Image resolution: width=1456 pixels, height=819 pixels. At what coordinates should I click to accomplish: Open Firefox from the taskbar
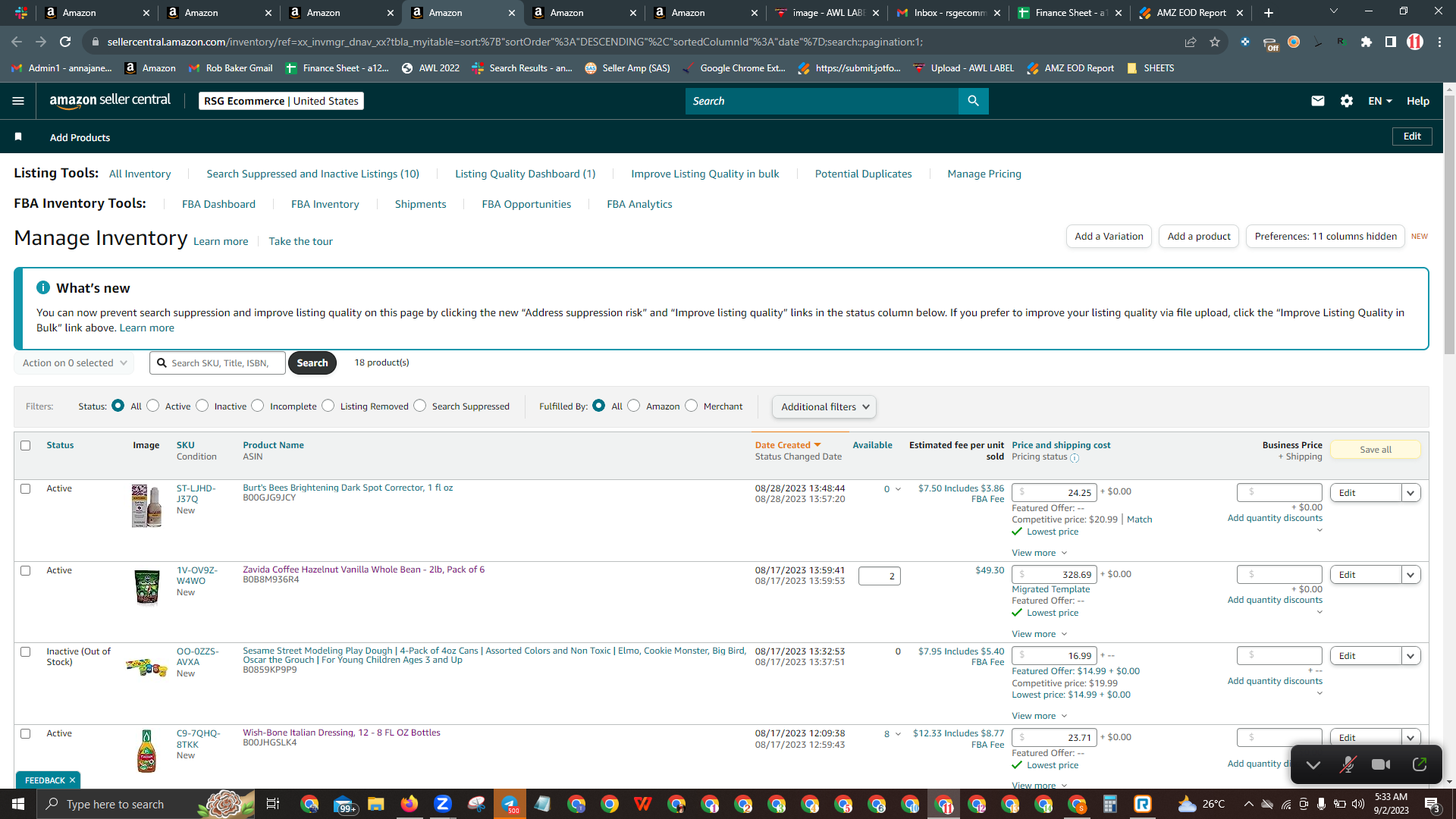coord(409,804)
